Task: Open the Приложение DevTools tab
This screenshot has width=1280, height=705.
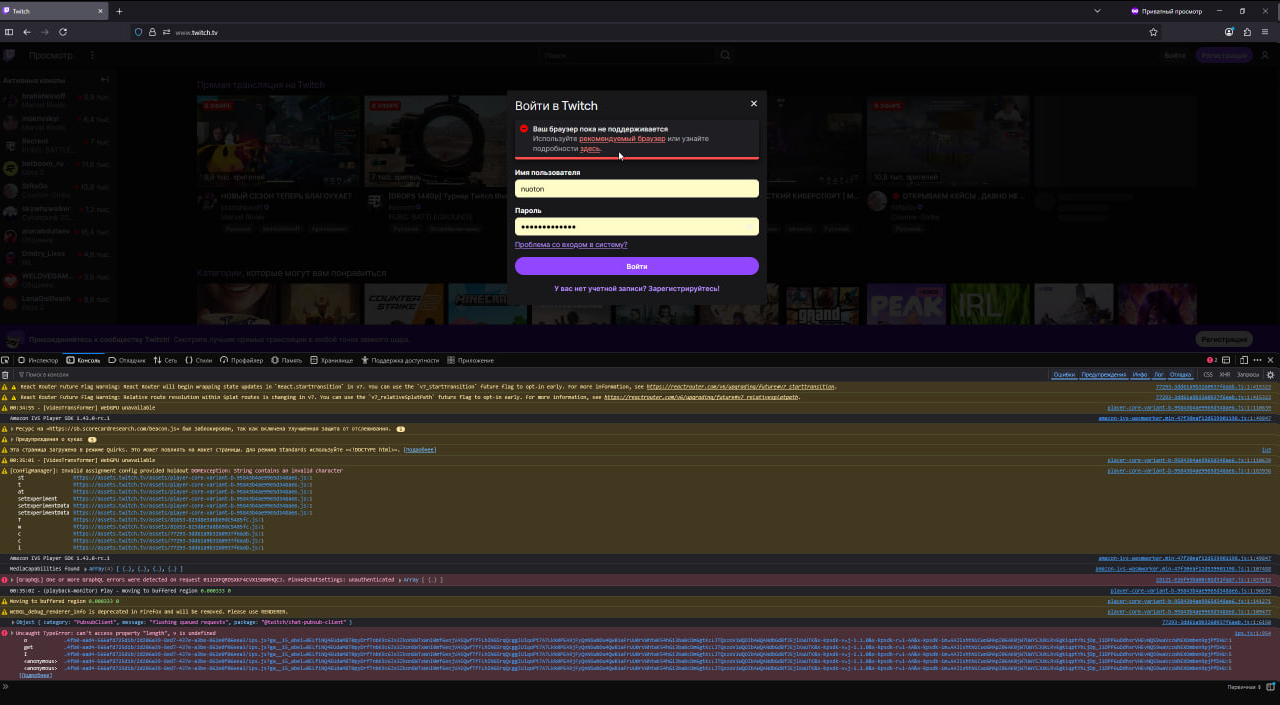Action: 470,360
